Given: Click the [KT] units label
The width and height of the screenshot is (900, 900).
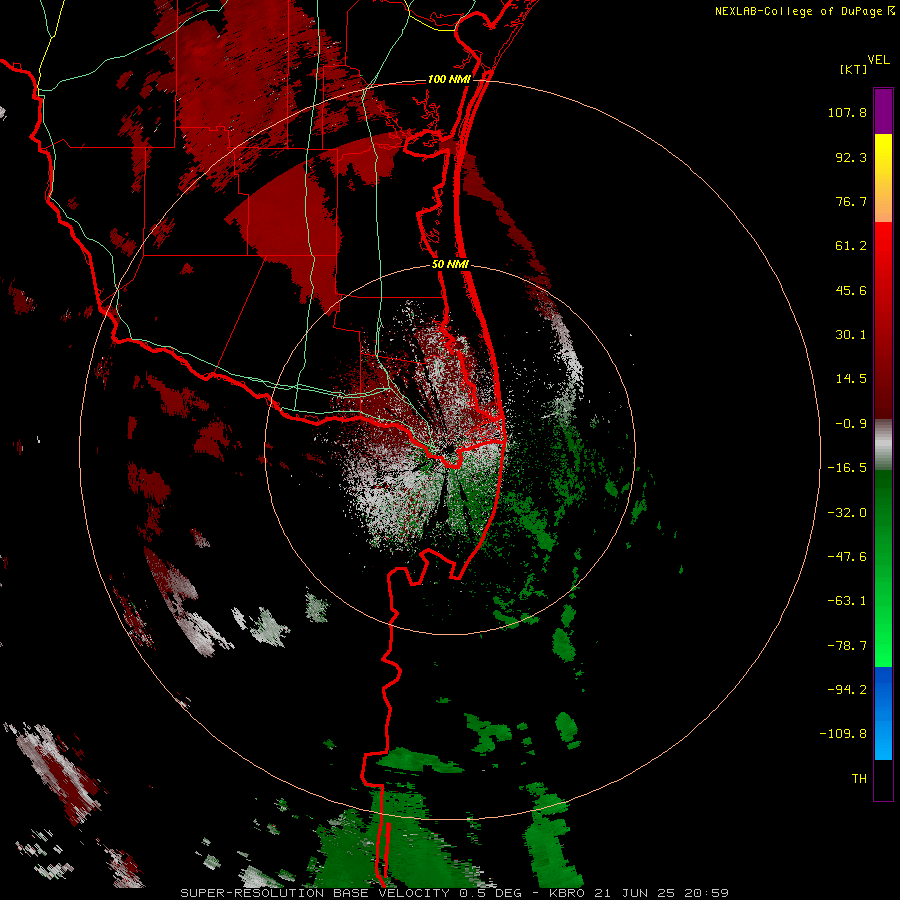Looking at the screenshot, I should pos(854,69).
